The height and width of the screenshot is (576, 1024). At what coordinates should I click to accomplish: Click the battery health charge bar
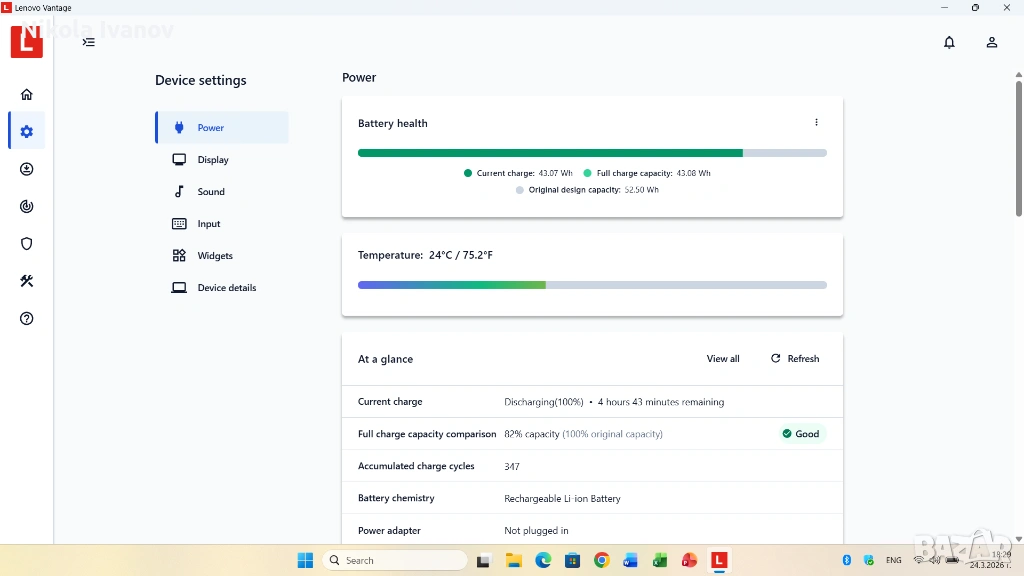(592, 153)
